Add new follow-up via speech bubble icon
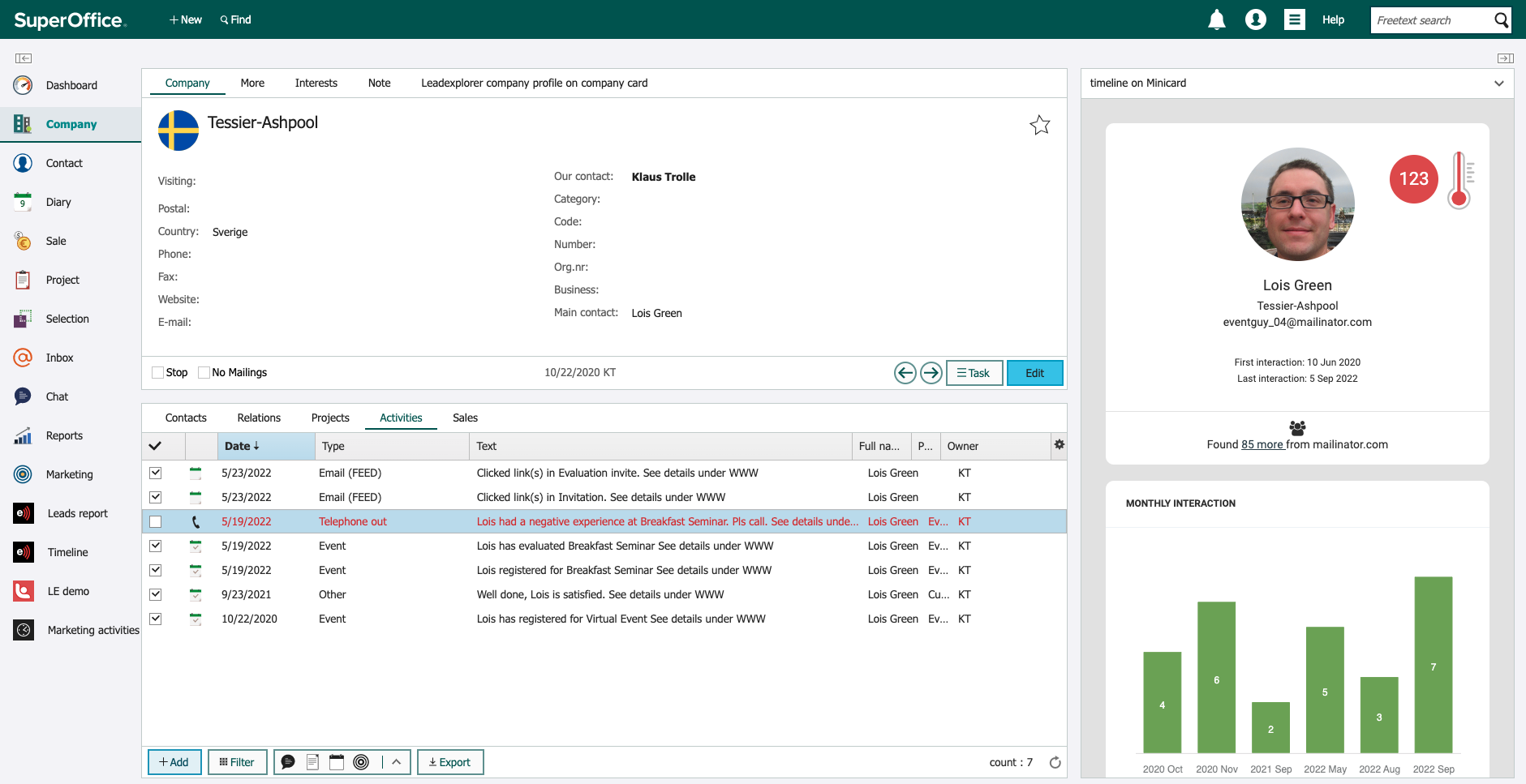Viewport: 1526px width, 784px height. (x=288, y=762)
